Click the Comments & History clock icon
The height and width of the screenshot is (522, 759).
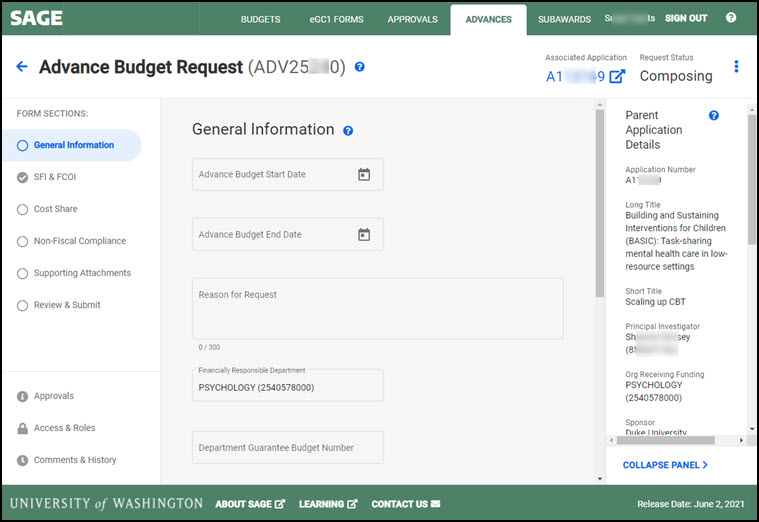(22, 461)
